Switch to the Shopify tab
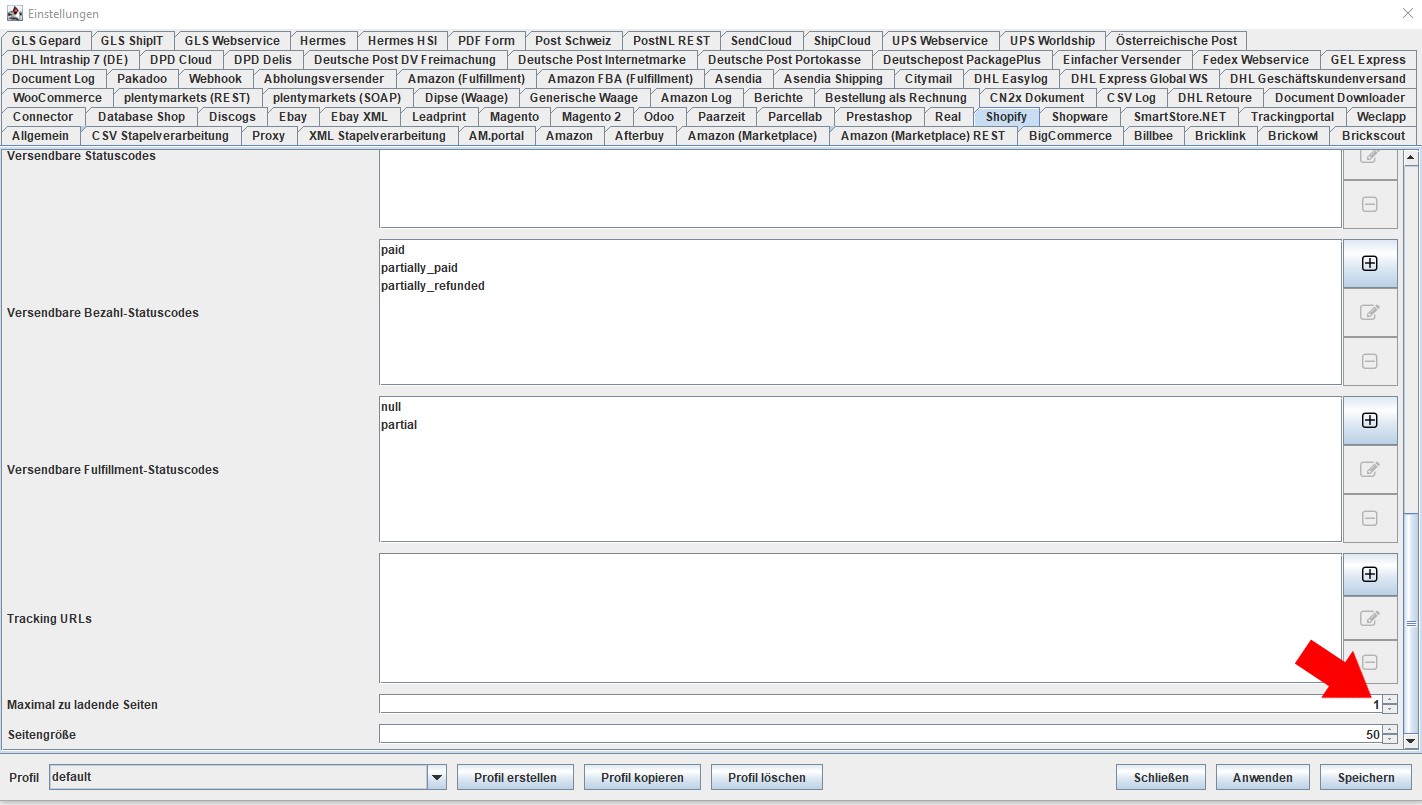1422x805 pixels. 1006,117
